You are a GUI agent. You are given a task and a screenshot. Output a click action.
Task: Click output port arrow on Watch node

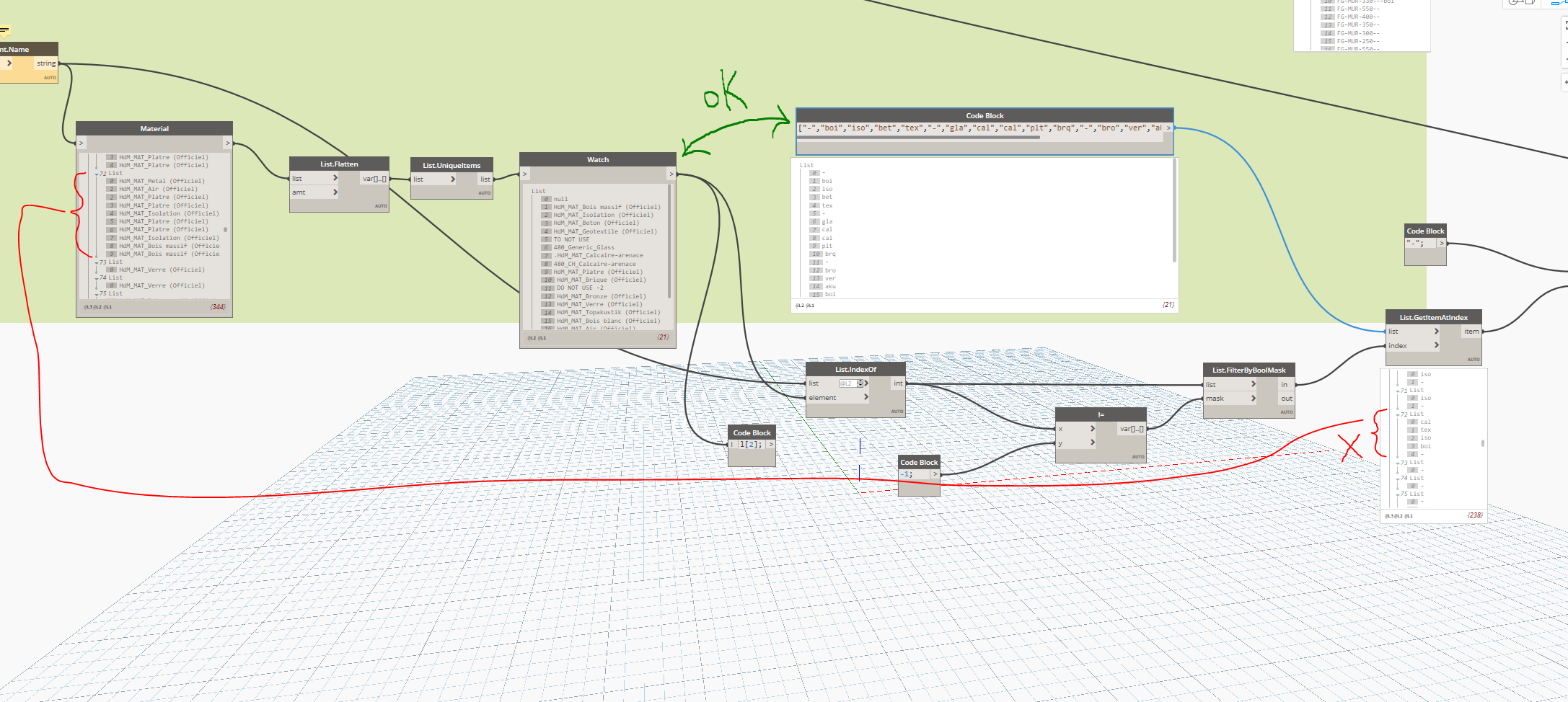pyautogui.click(x=671, y=174)
